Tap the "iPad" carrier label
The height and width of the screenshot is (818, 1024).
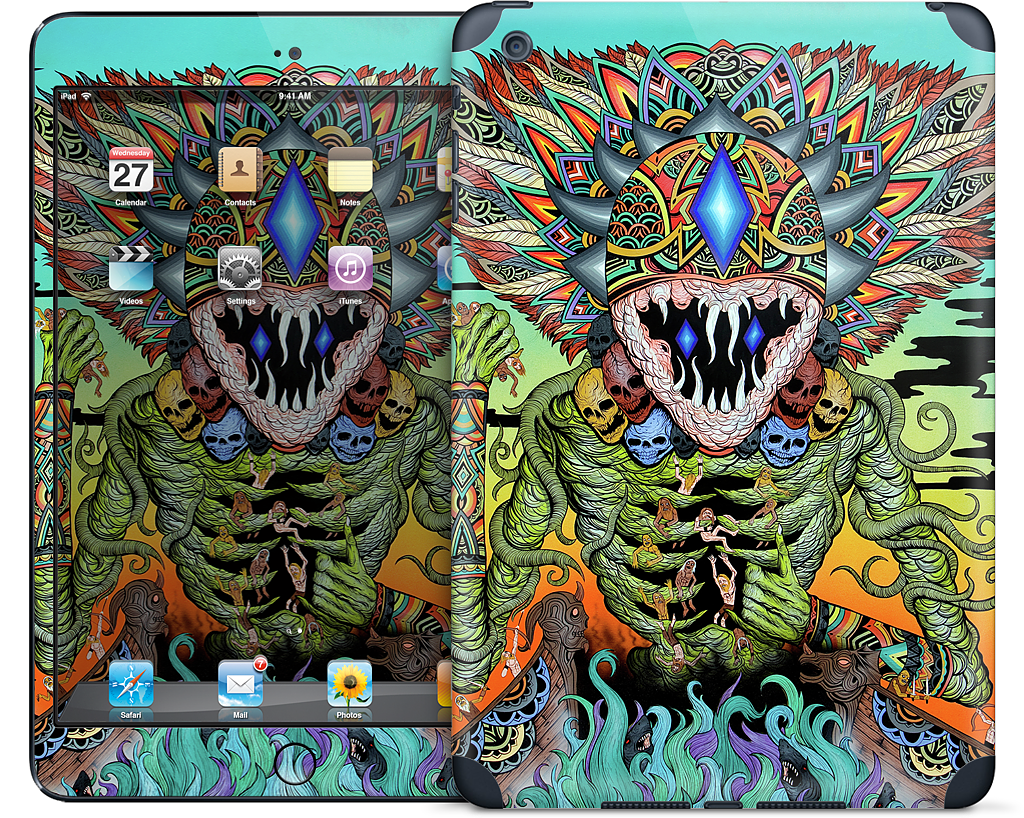[x=69, y=96]
